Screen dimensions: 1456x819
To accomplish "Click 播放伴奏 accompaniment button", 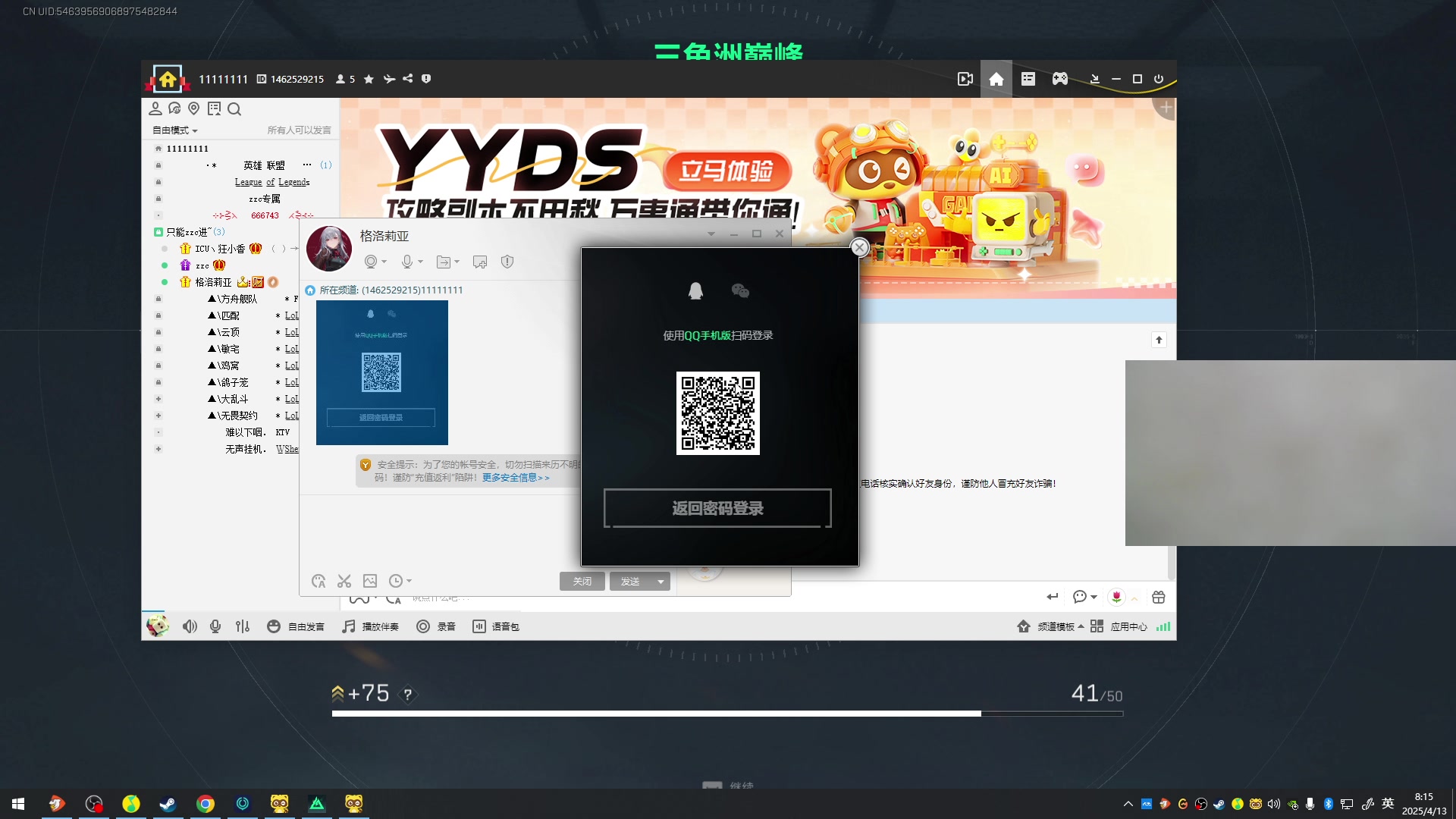I will pos(370,626).
